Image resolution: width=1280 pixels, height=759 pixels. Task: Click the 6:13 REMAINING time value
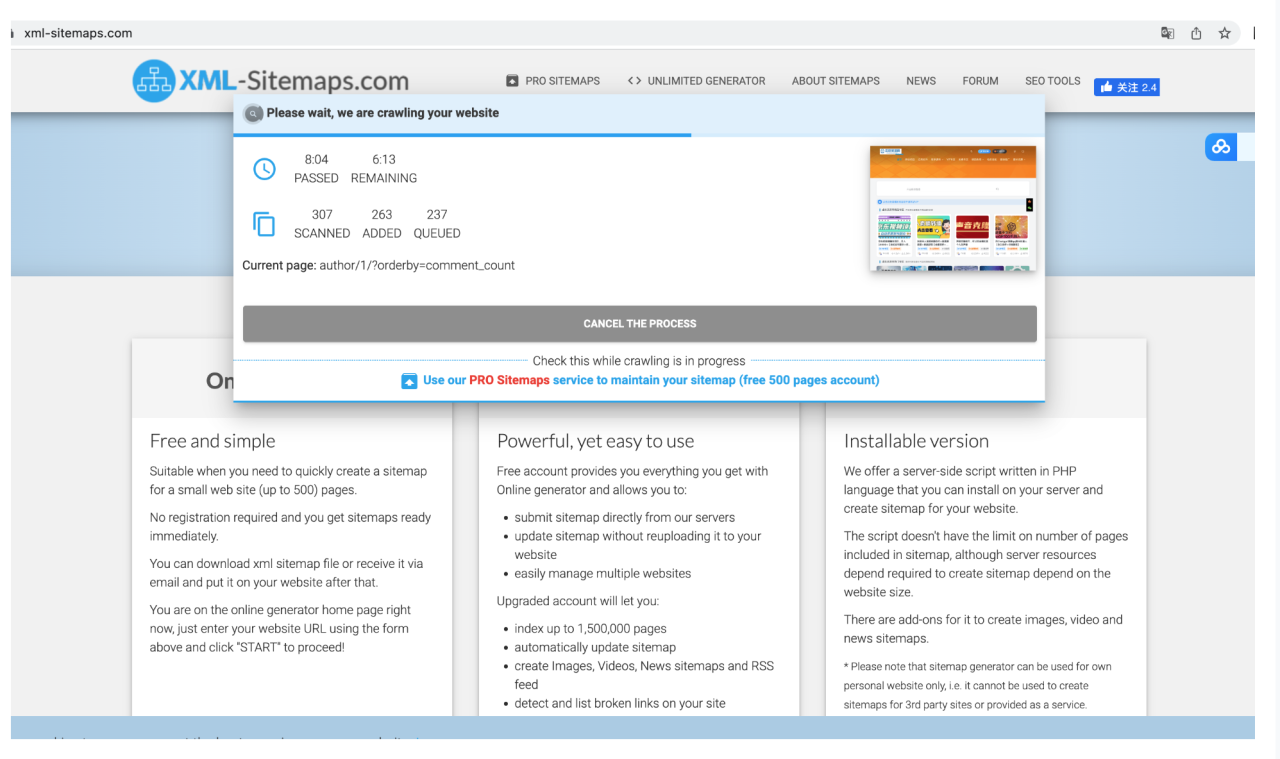[x=384, y=159]
